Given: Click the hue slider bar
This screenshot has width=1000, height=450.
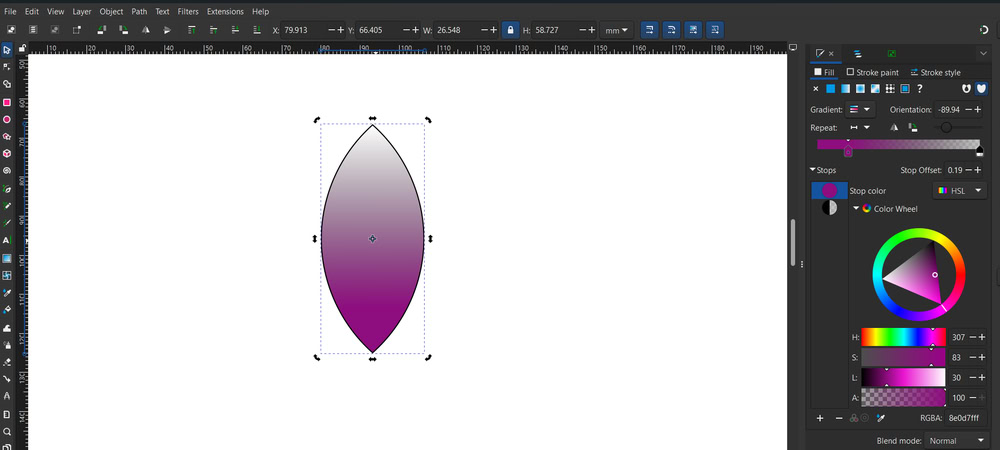Looking at the screenshot, I should 903,337.
